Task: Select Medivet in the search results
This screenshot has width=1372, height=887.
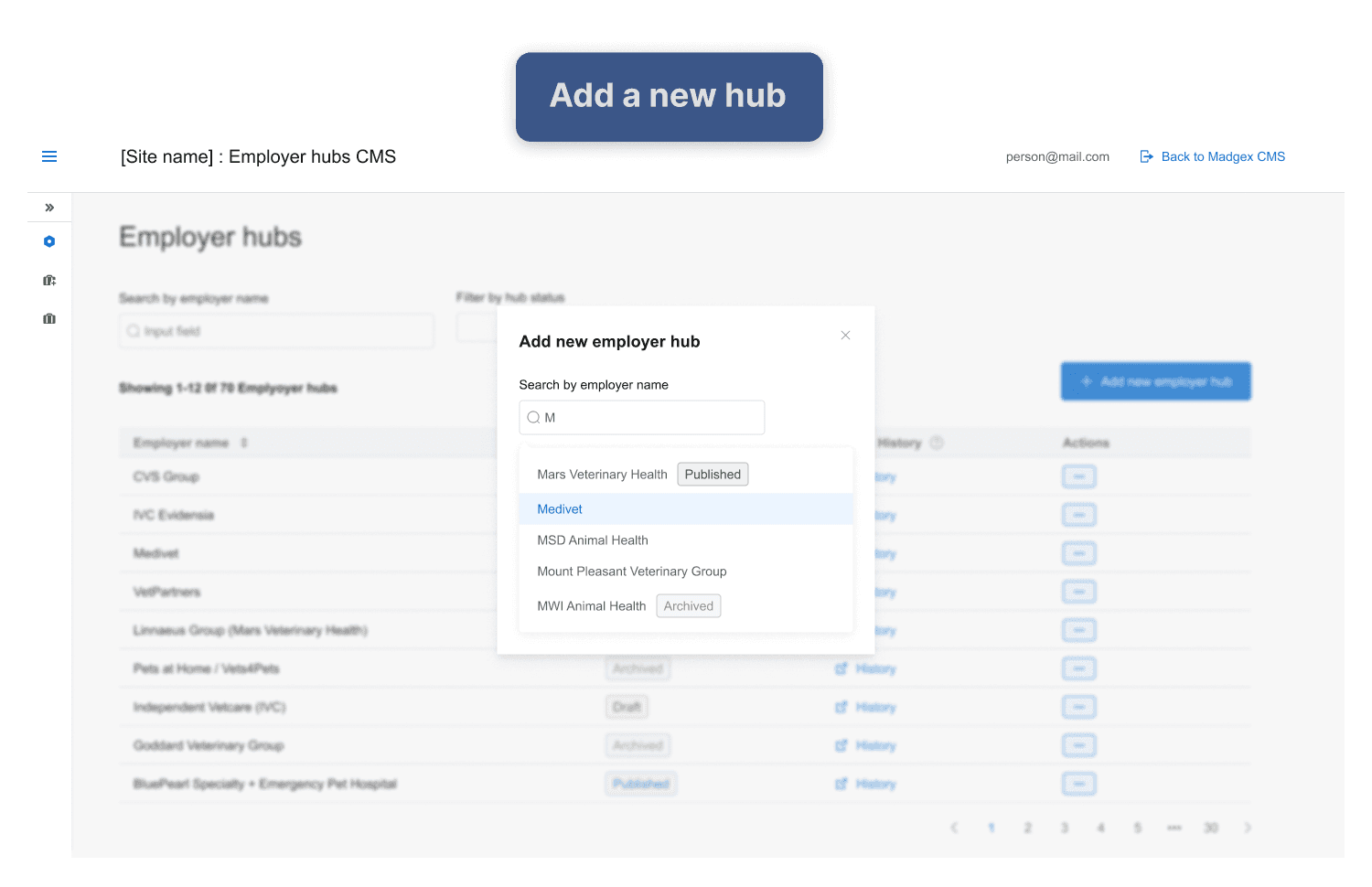Action: (x=686, y=509)
